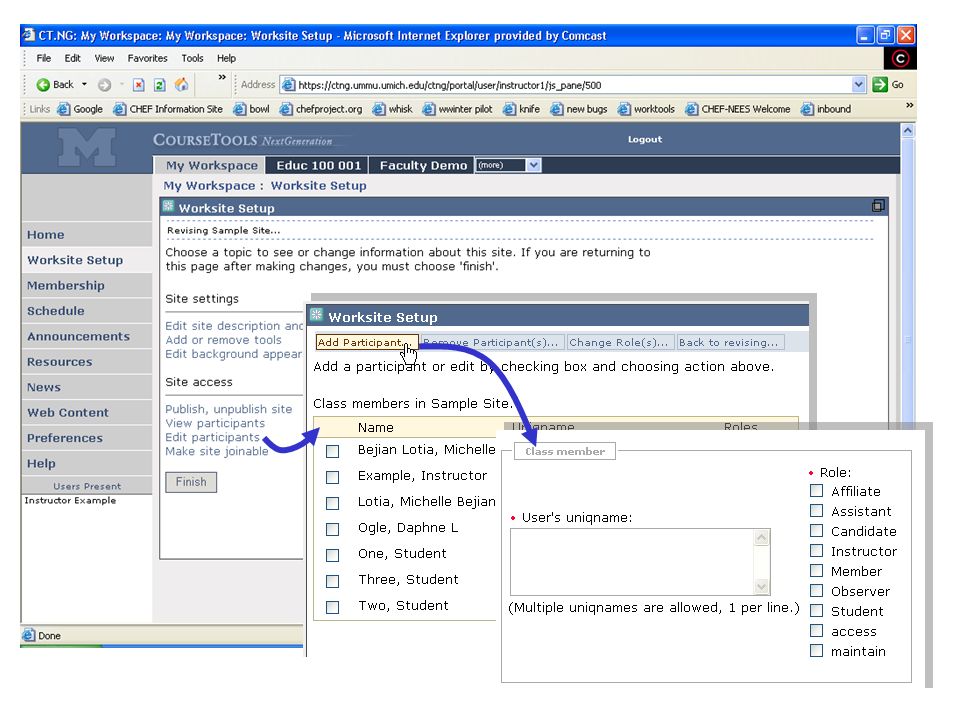Open the new bugs bookmark
Image resolution: width=960 pixels, height=720 pixels.
coord(579,109)
